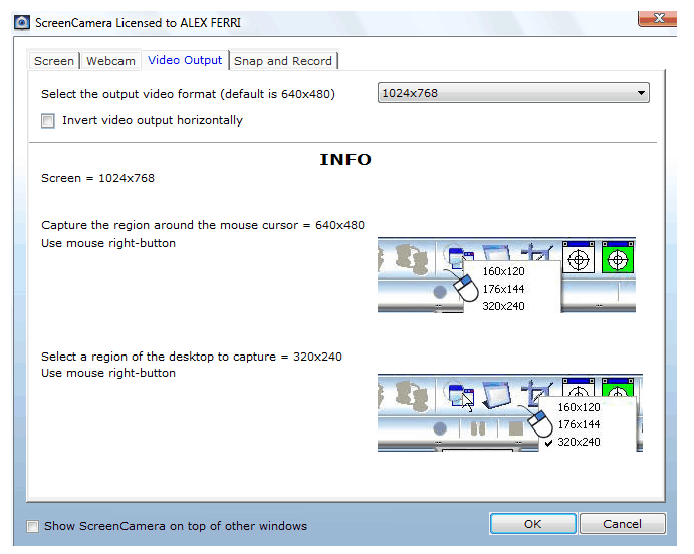Click the Cancel button
This screenshot has height=554, width=694.
click(x=622, y=524)
